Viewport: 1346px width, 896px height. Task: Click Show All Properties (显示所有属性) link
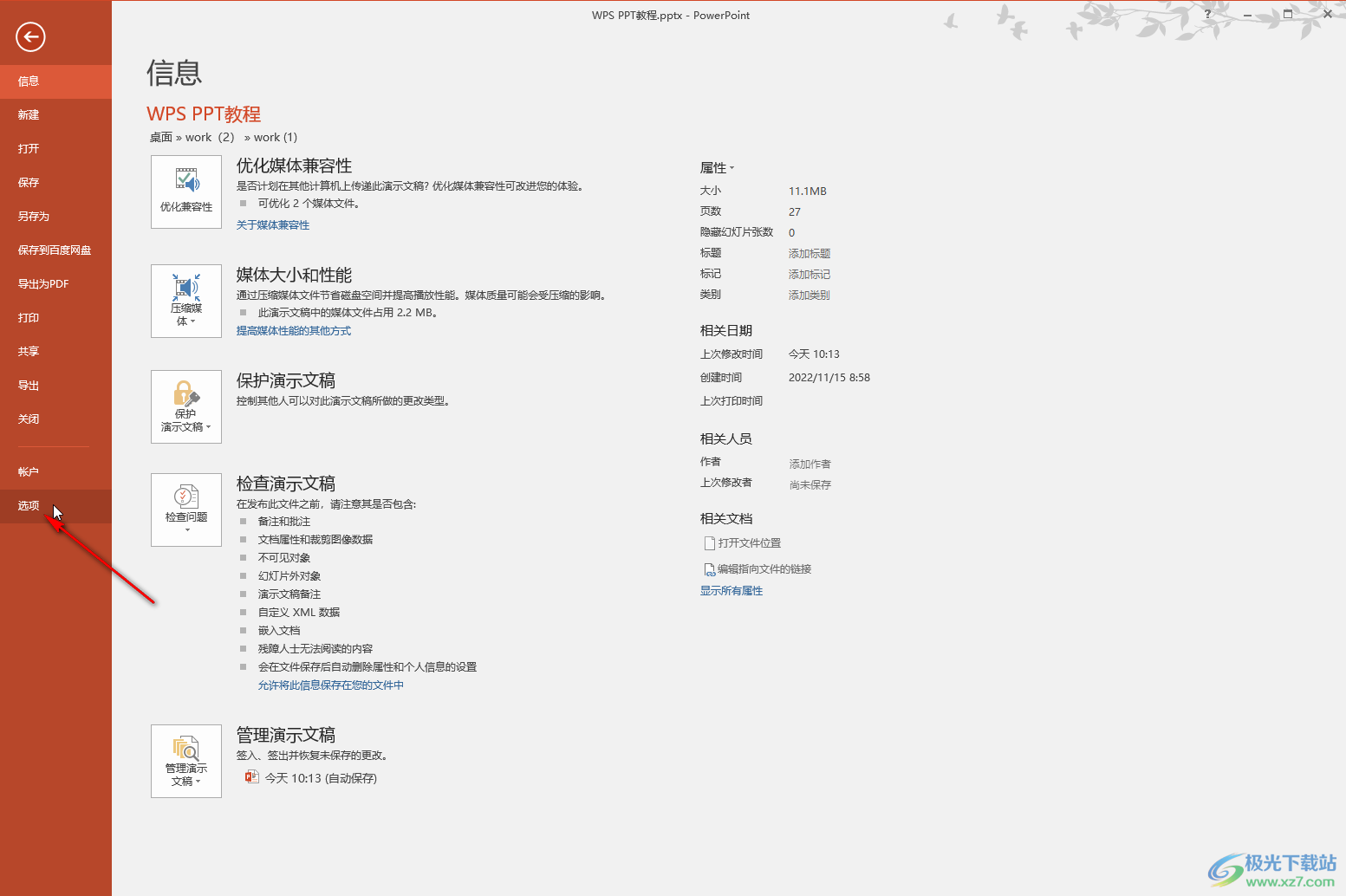click(x=732, y=591)
